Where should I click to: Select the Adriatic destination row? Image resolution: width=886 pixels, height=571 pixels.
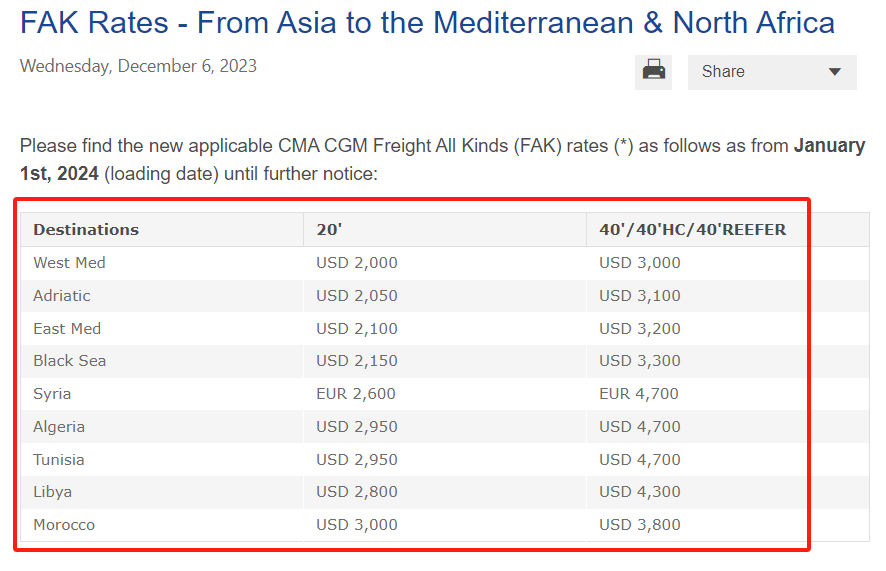(62, 296)
